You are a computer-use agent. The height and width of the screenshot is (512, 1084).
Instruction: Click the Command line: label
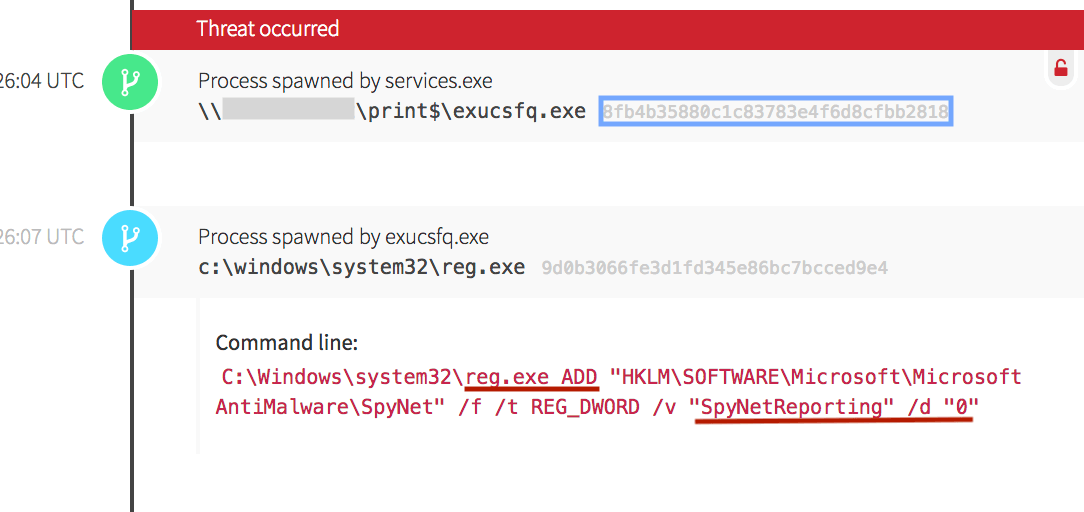(x=286, y=343)
